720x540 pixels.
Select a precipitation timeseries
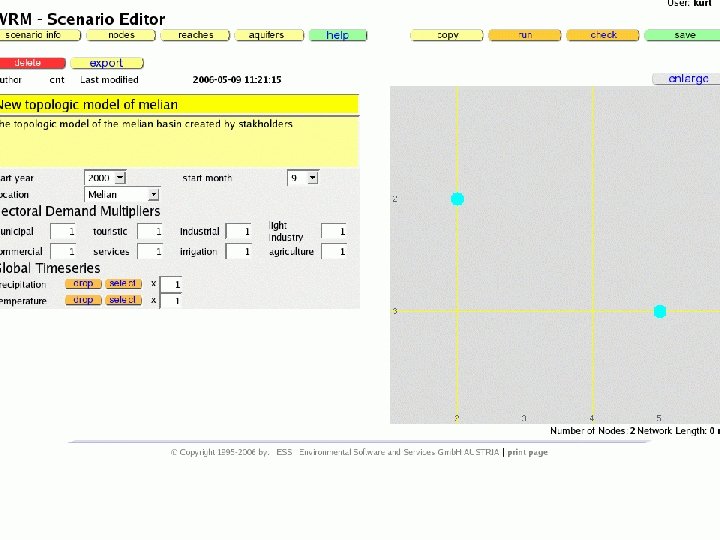(123, 284)
